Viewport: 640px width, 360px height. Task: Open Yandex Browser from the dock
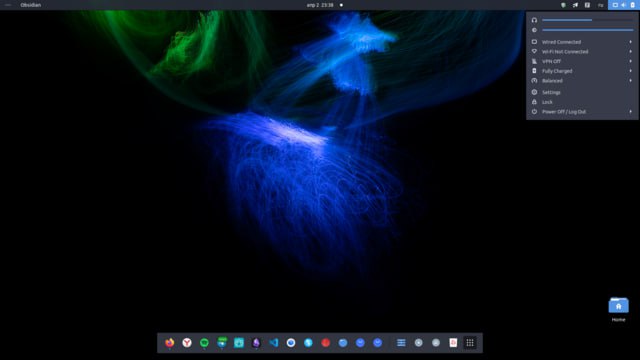187,343
